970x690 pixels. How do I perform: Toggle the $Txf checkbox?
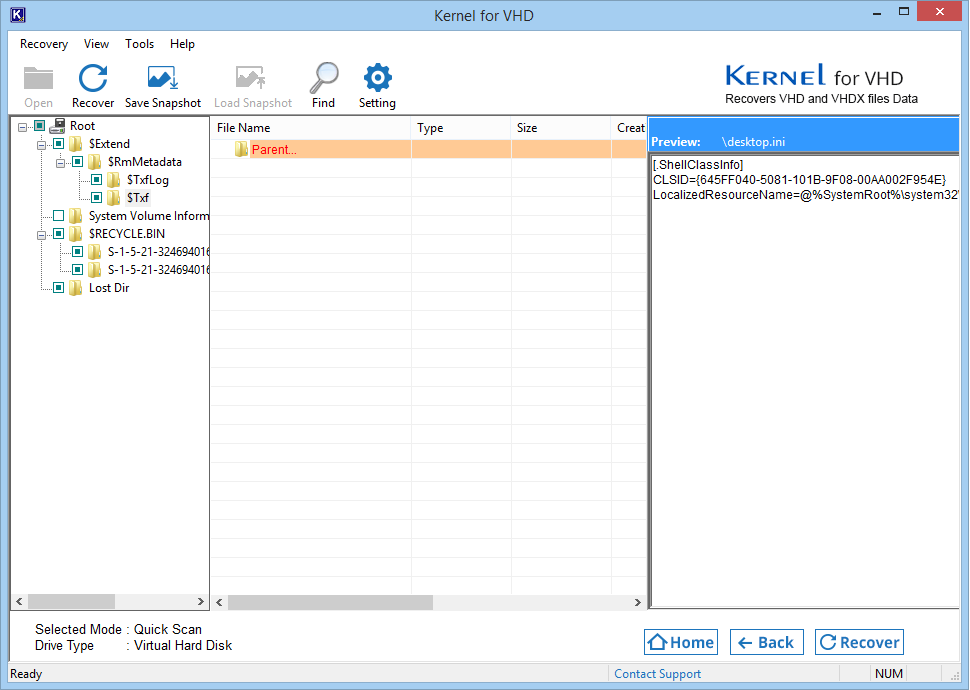point(97,198)
